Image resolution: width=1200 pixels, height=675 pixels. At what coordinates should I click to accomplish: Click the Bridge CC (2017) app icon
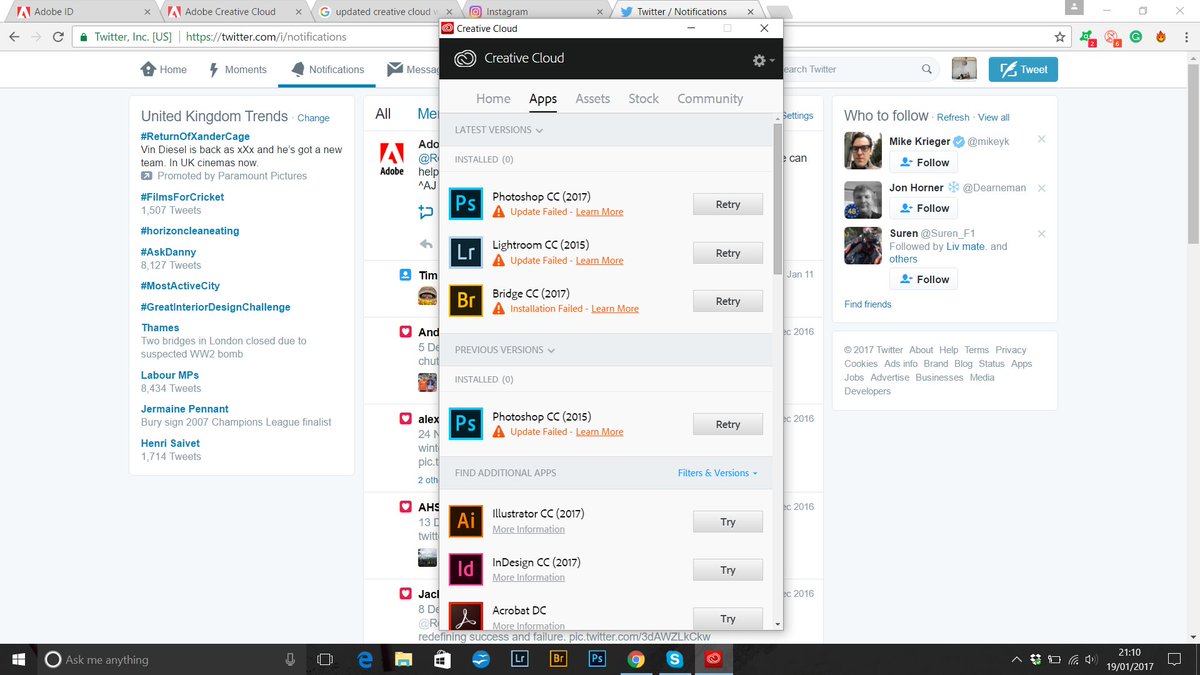tap(466, 301)
